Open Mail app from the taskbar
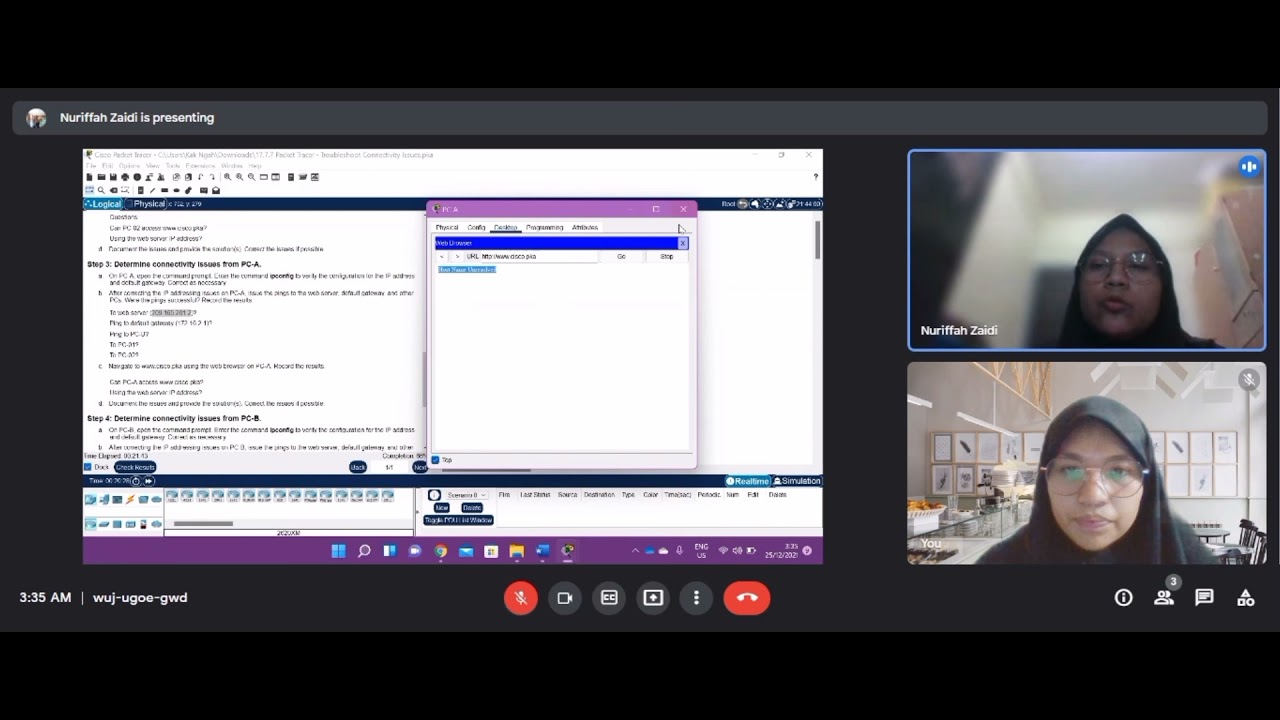Viewport: 1280px width, 720px height. coord(465,551)
